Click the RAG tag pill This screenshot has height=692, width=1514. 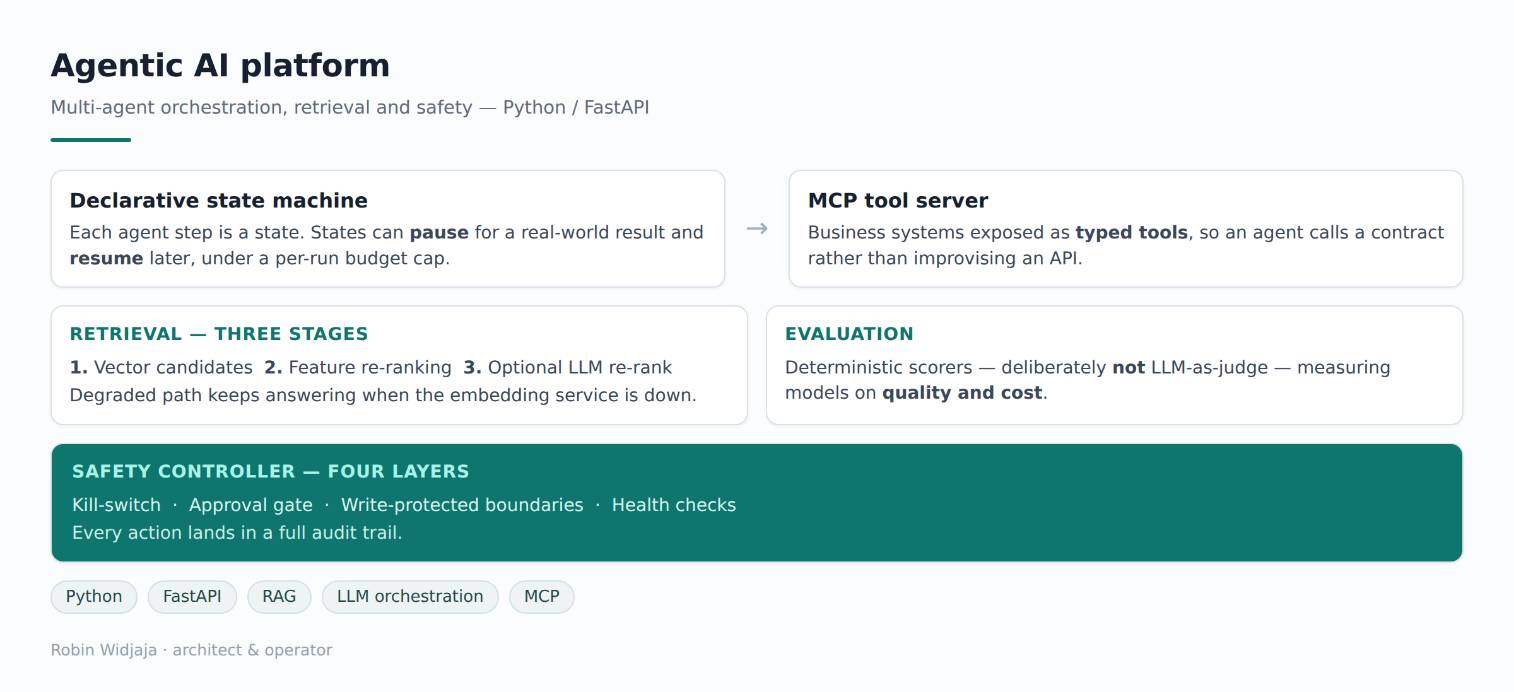pos(279,597)
